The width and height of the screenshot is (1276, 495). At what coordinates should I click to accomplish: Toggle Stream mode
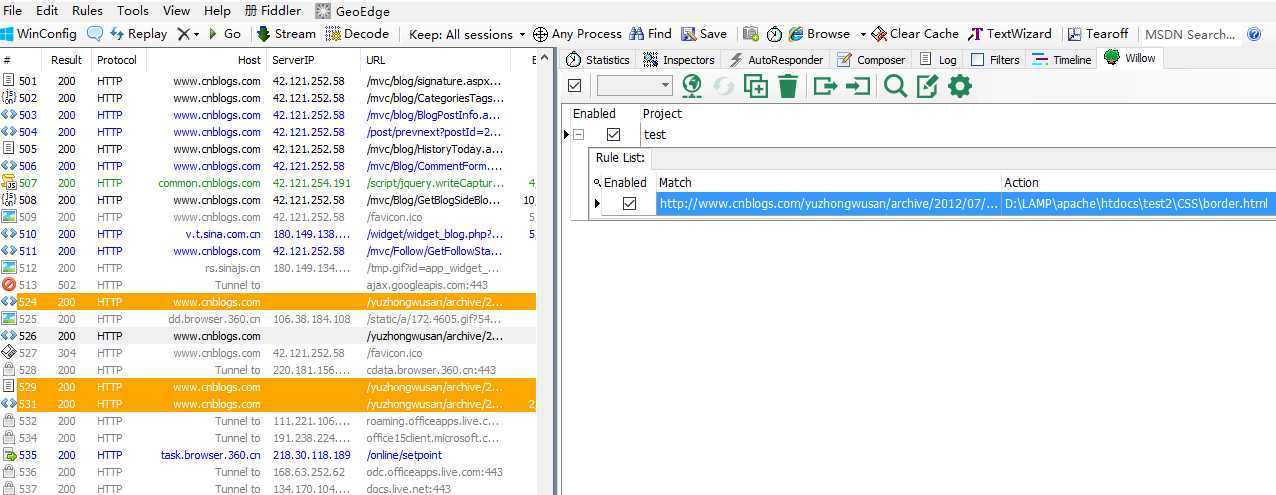(x=286, y=33)
